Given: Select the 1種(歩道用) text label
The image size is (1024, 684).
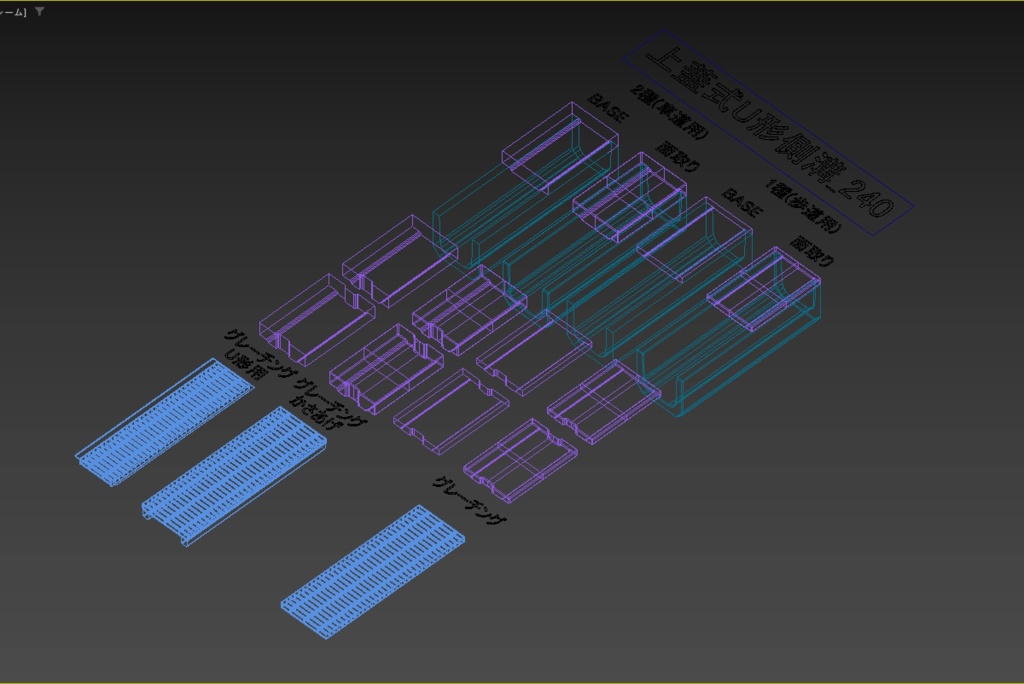Looking at the screenshot, I should (804, 206).
